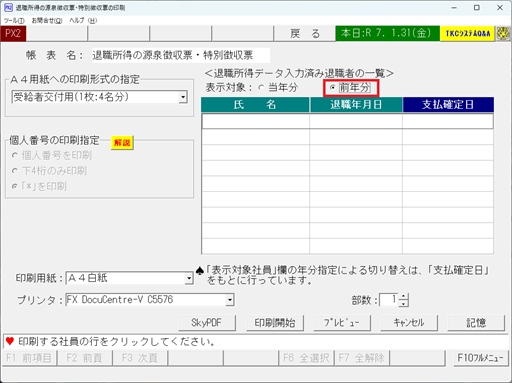Image resolution: width=512 pixels, height=383 pixels.
Task: Expand the 受給者交付用 print format dropdown
Action: coord(183,97)
